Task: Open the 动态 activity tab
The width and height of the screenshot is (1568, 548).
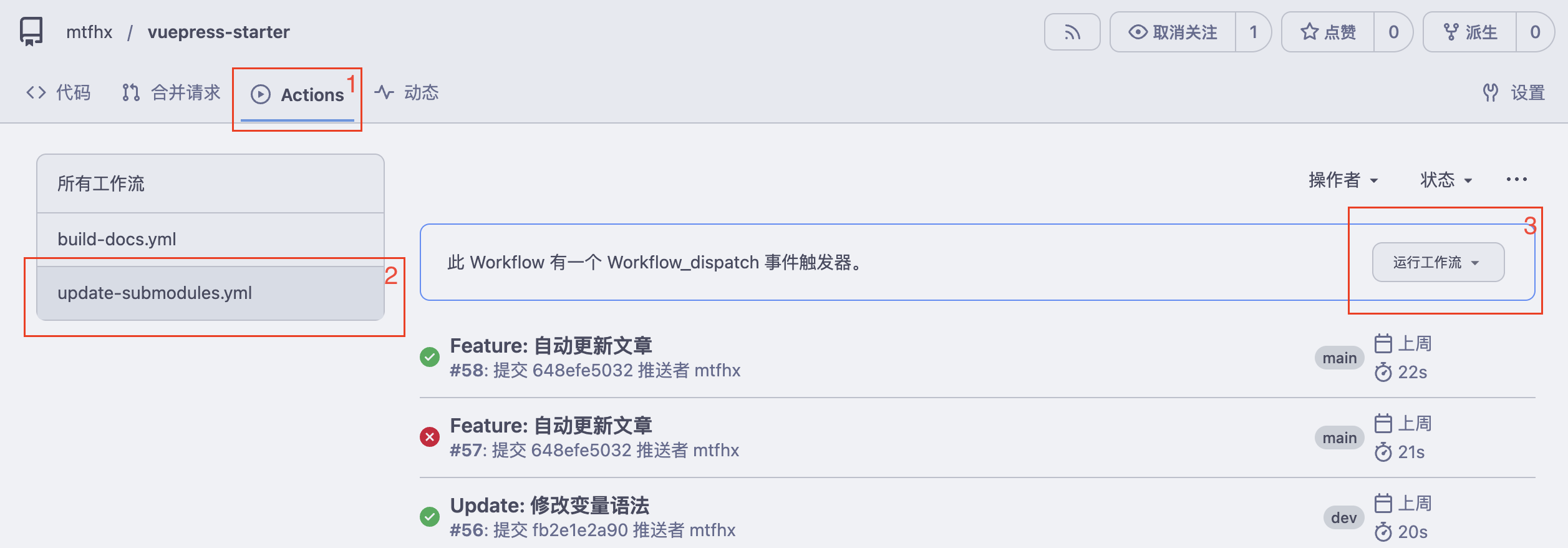Action: tap(407, 93)
